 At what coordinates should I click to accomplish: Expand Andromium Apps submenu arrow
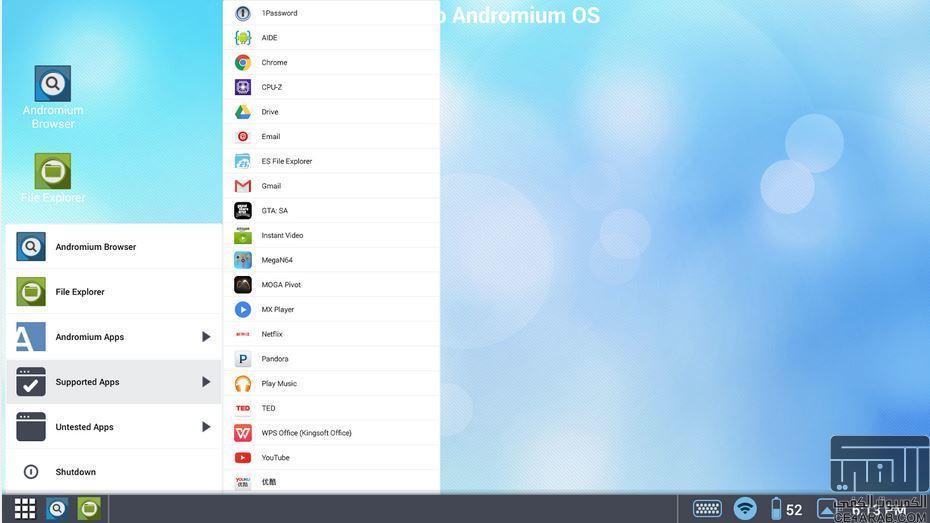(x=206, y=337)
